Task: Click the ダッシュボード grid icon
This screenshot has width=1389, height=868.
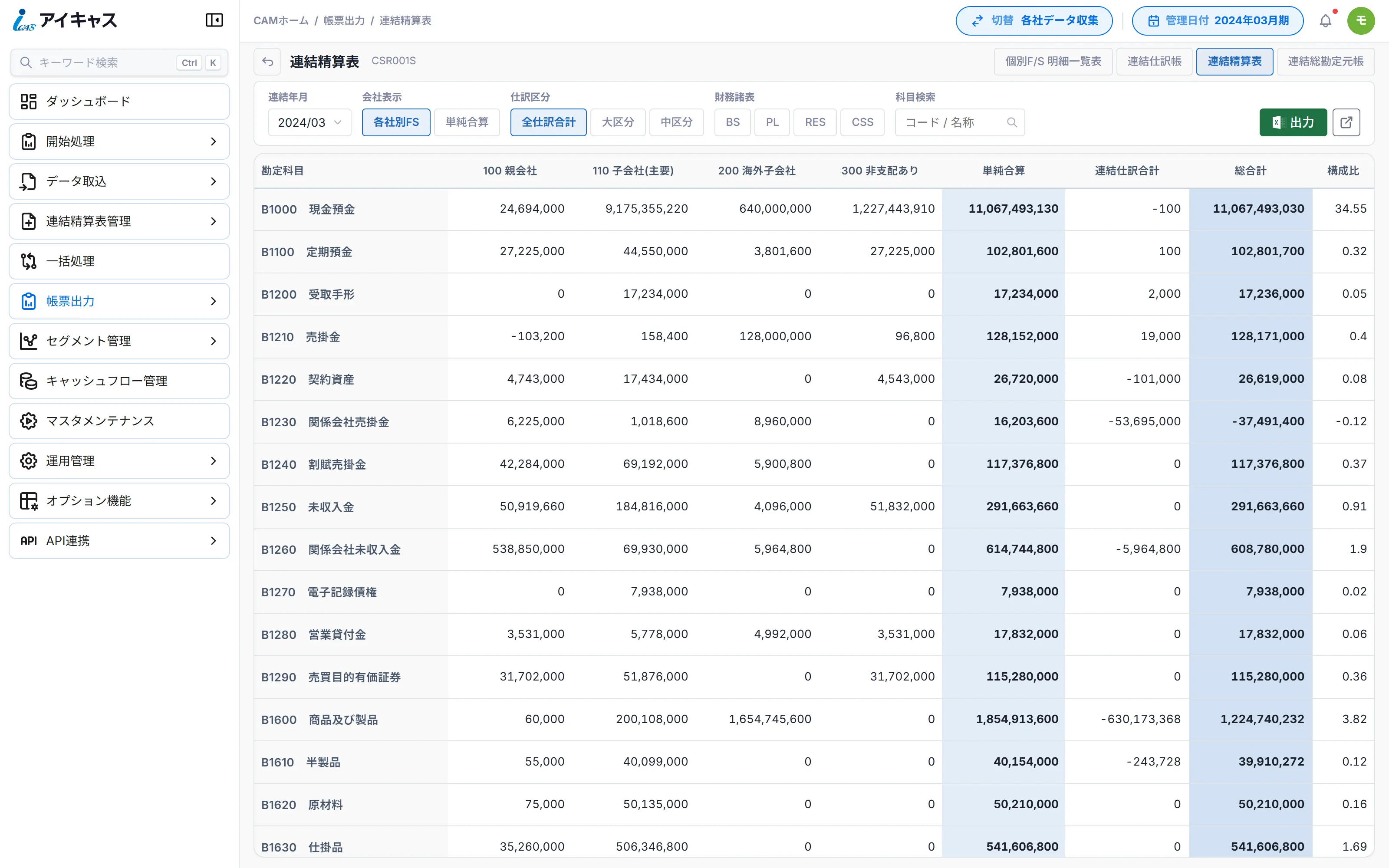Action: (x=28, y=102)
